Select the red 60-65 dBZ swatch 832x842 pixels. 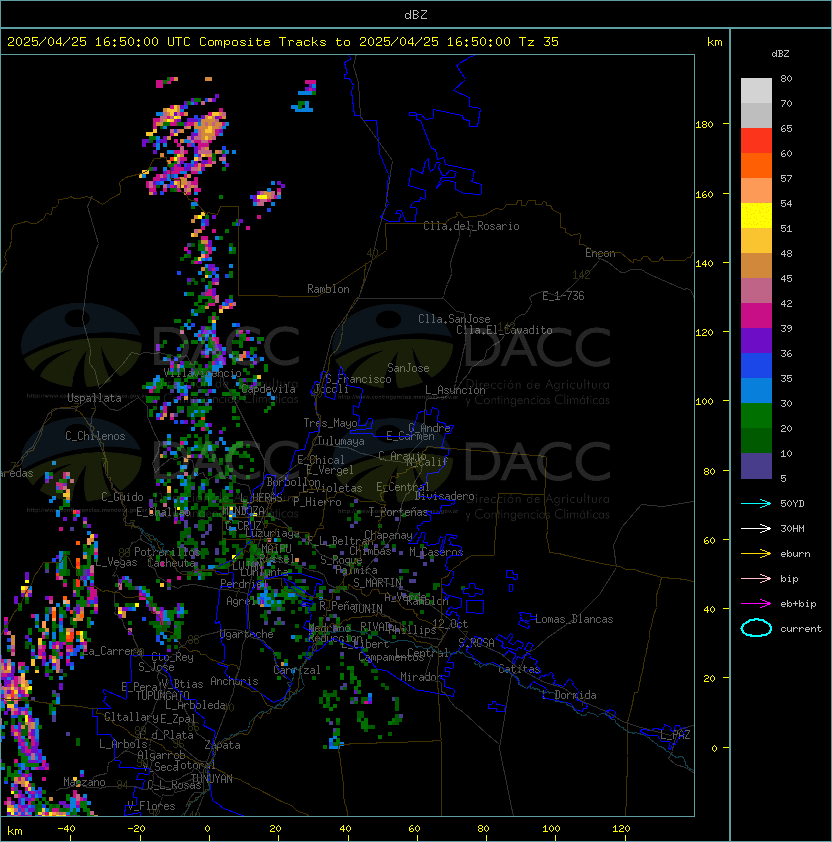(x=756, y=141)
